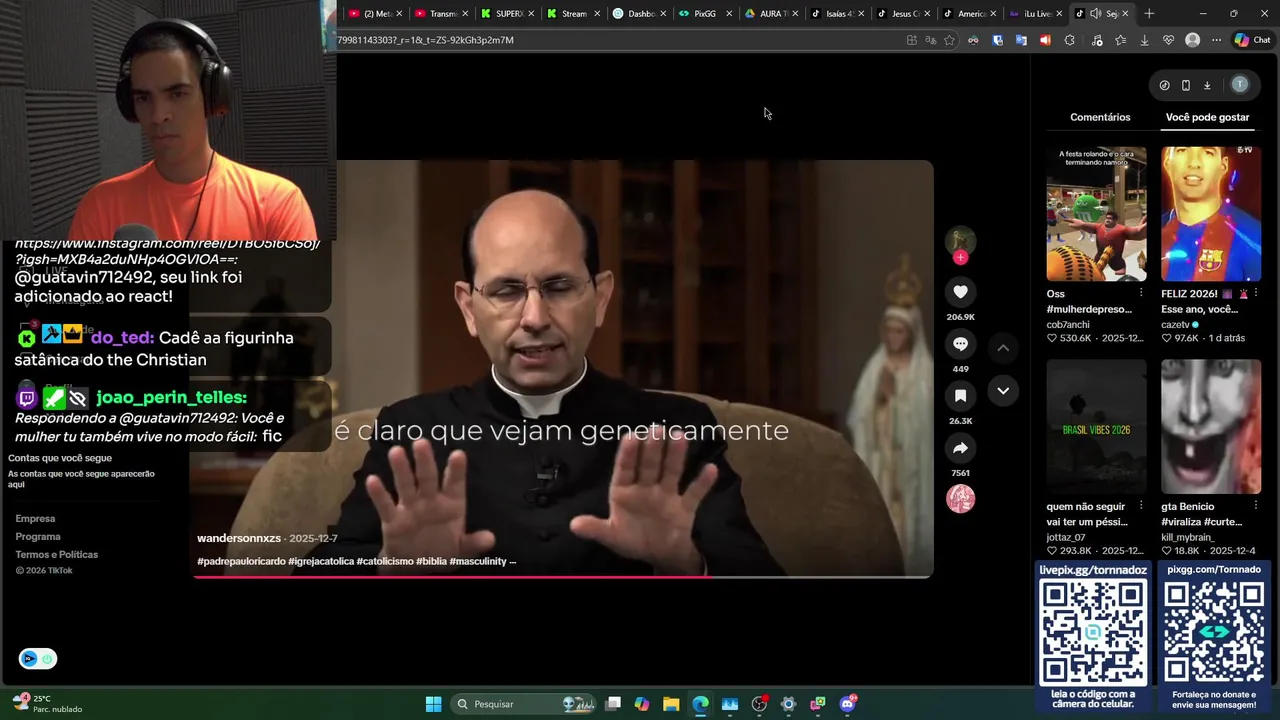Click the TikTok coins icon in top pill
The width and height of the screenshot is (1280, 720).
click(1164, 85)
